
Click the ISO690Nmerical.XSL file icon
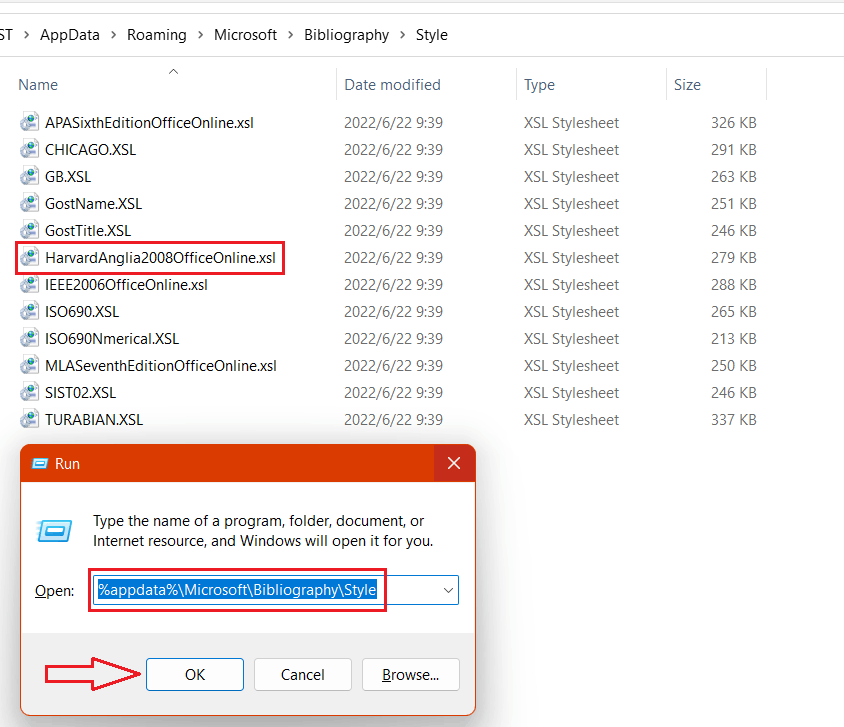[x=30, y=338]
